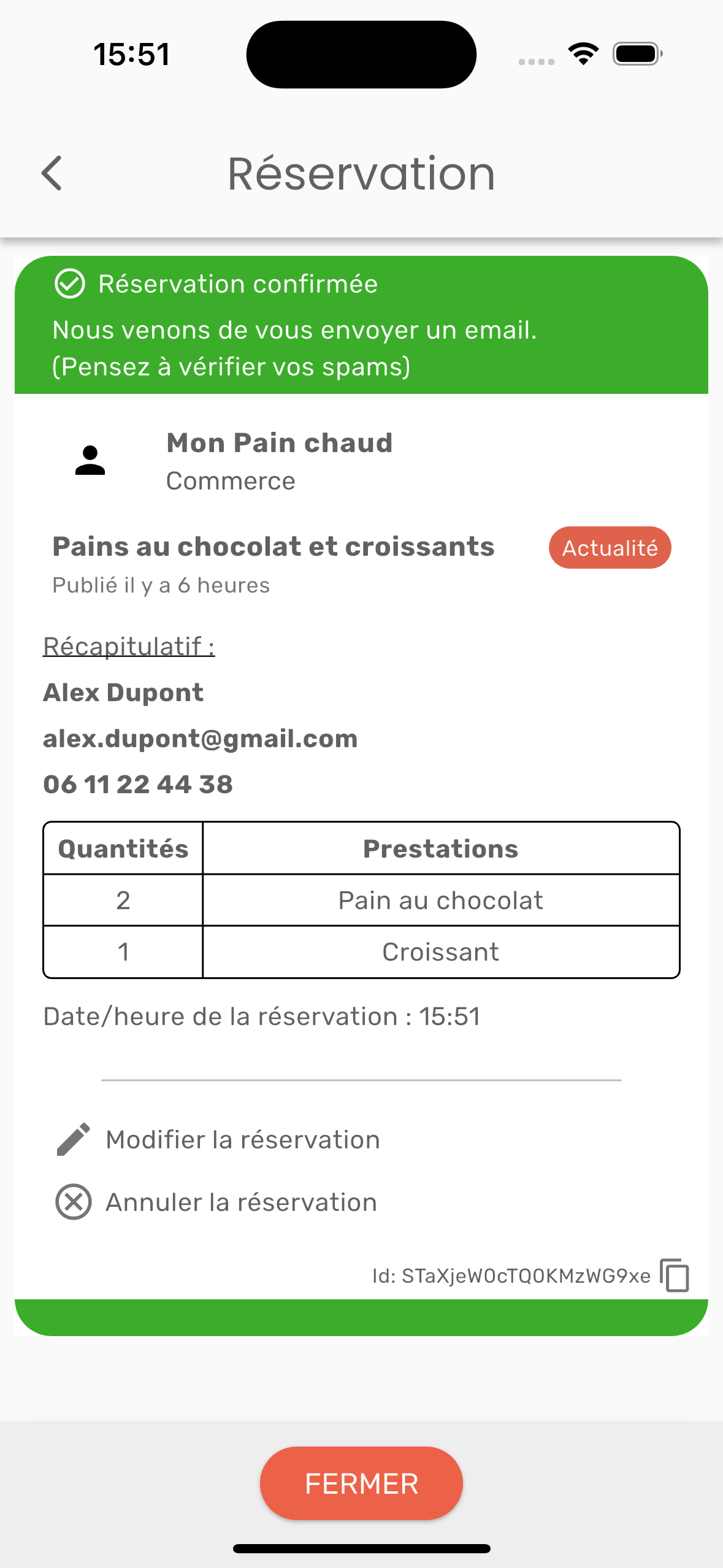Screen dimensions: 723x1568
Task: Tap the phone number 06 11 22 44 38
Action: coord(138,785)
